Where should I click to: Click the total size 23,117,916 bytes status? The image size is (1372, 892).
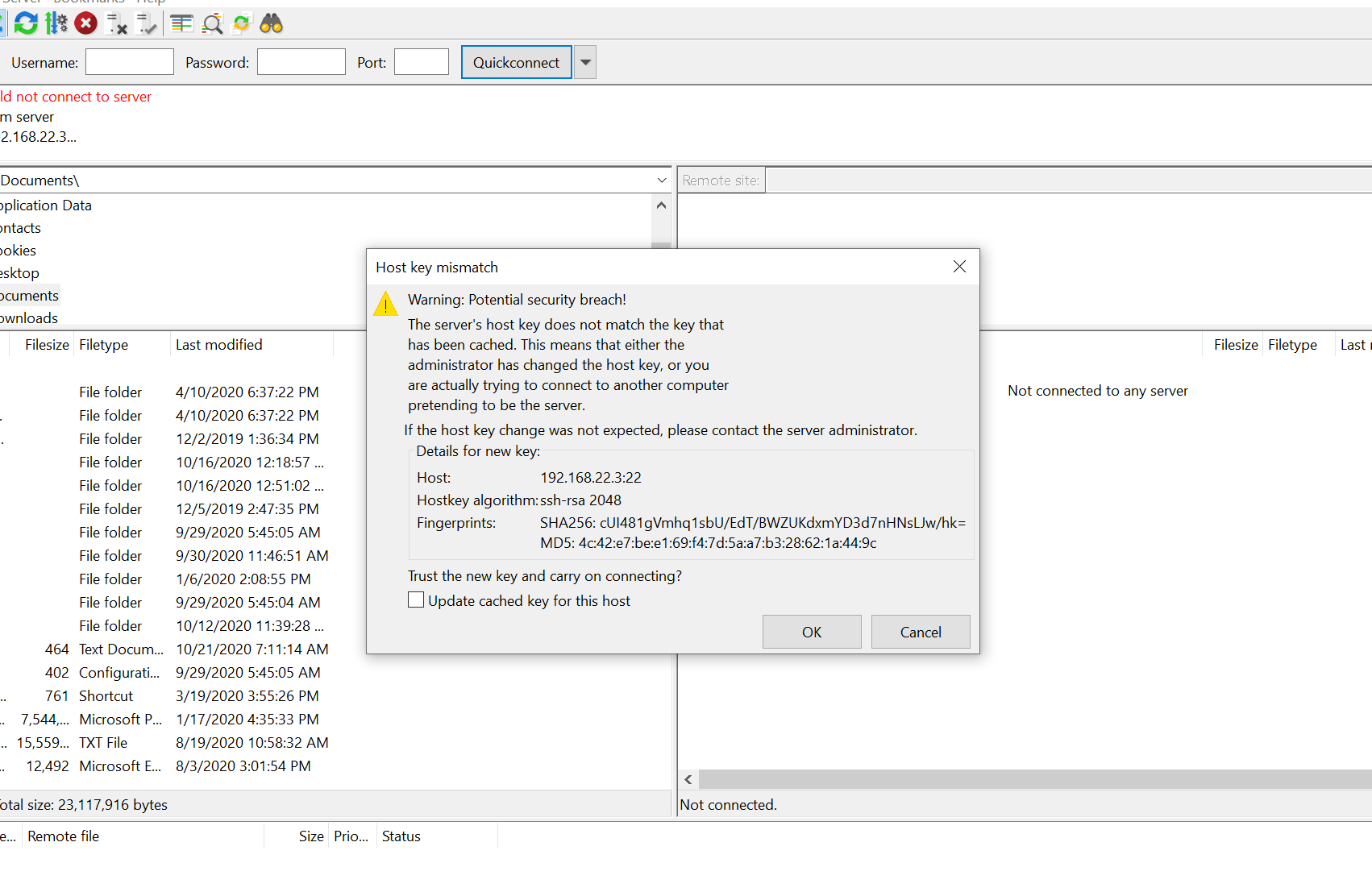coord(84,805)
